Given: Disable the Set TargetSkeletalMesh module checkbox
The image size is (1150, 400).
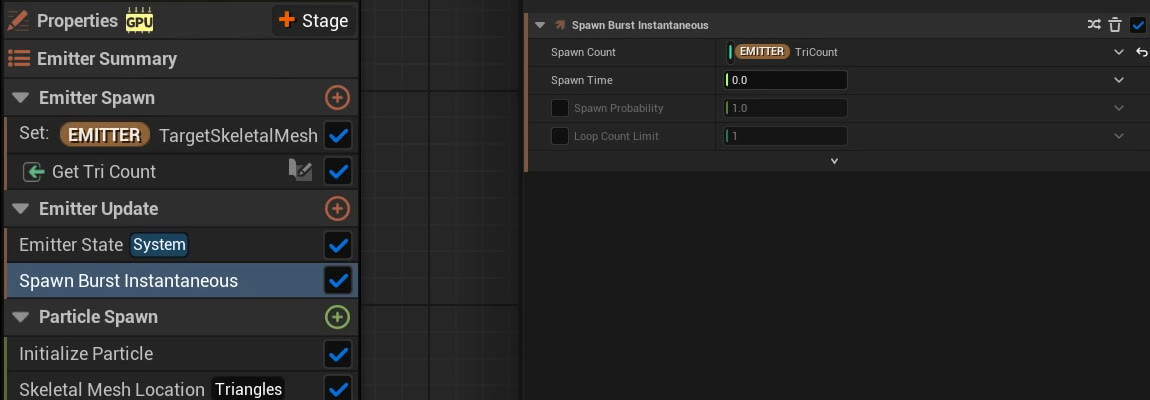Looking at the screenshot, I should (x=338, y=135).
